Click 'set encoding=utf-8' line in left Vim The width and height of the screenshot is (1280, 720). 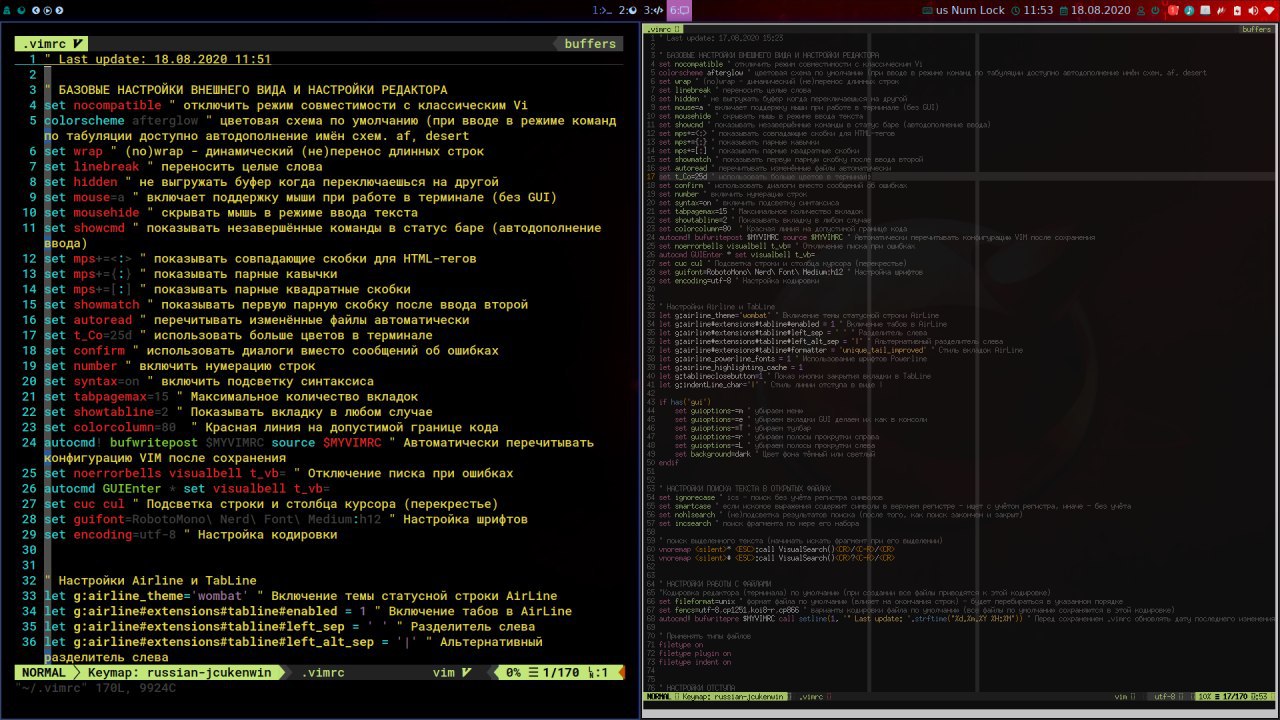point(190,534)
